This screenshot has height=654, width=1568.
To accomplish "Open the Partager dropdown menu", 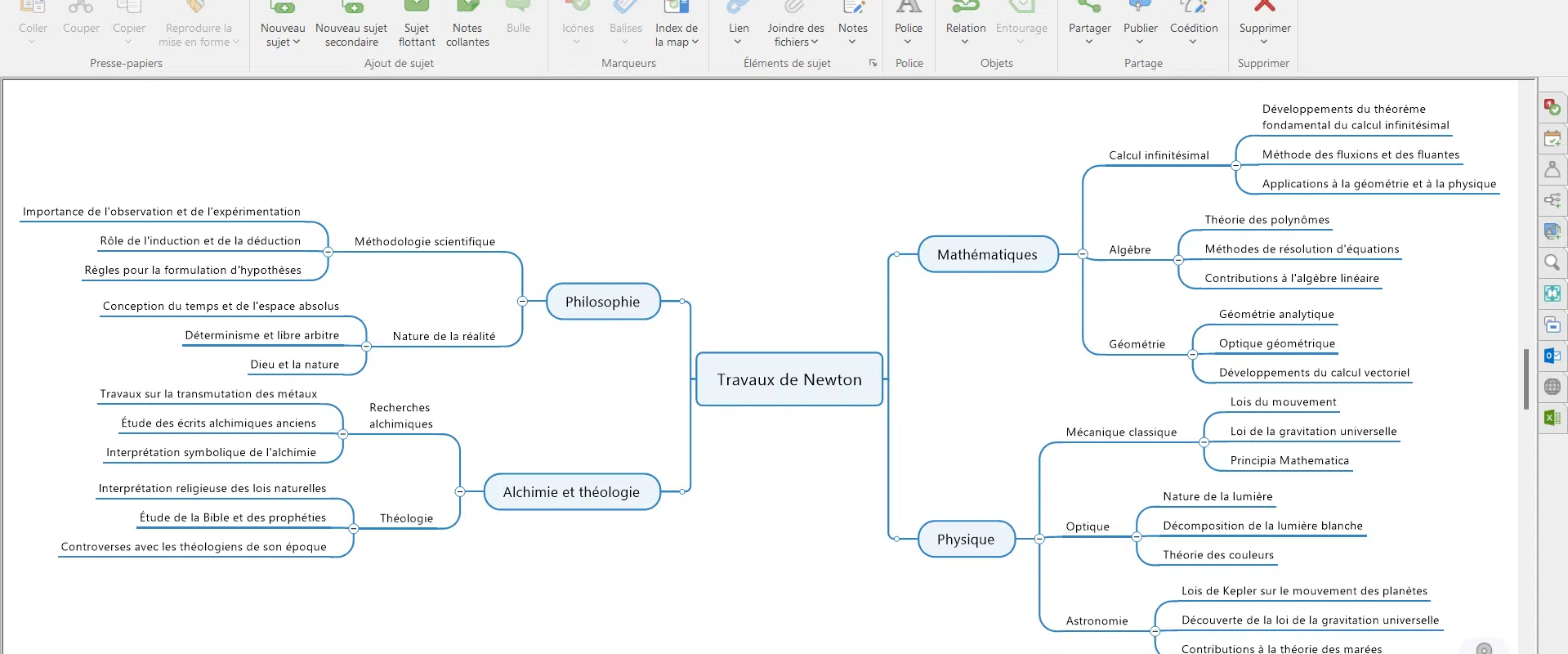I will [x=1089, y=42].
